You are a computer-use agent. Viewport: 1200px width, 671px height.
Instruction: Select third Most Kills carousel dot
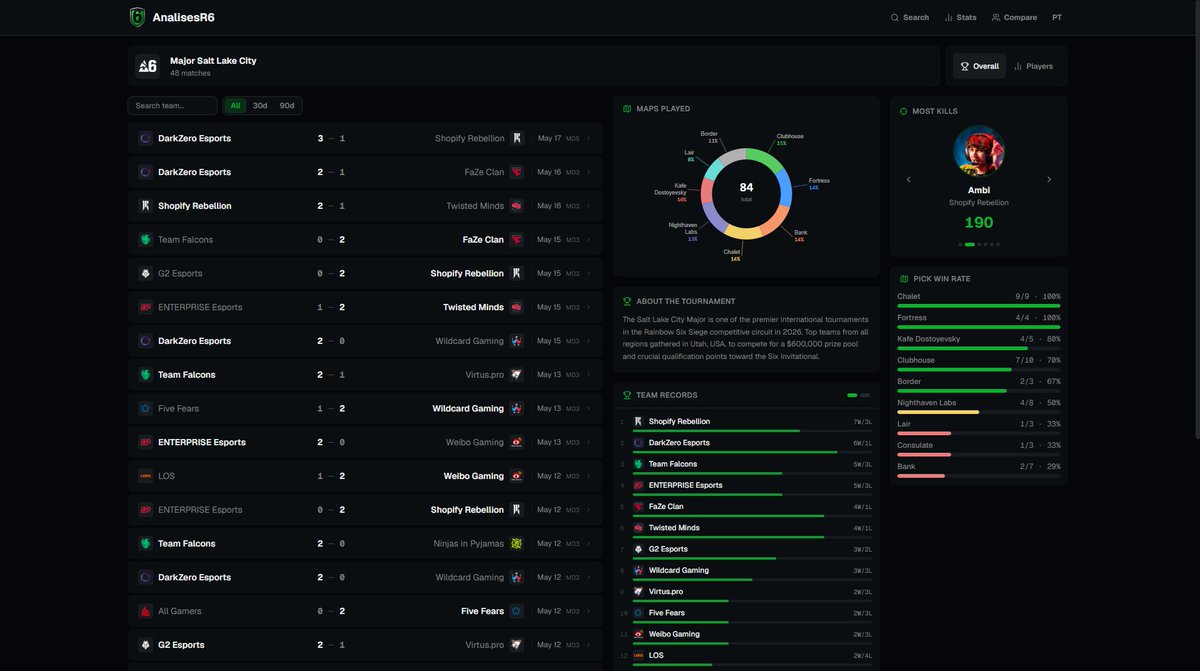tap(979, 244)
